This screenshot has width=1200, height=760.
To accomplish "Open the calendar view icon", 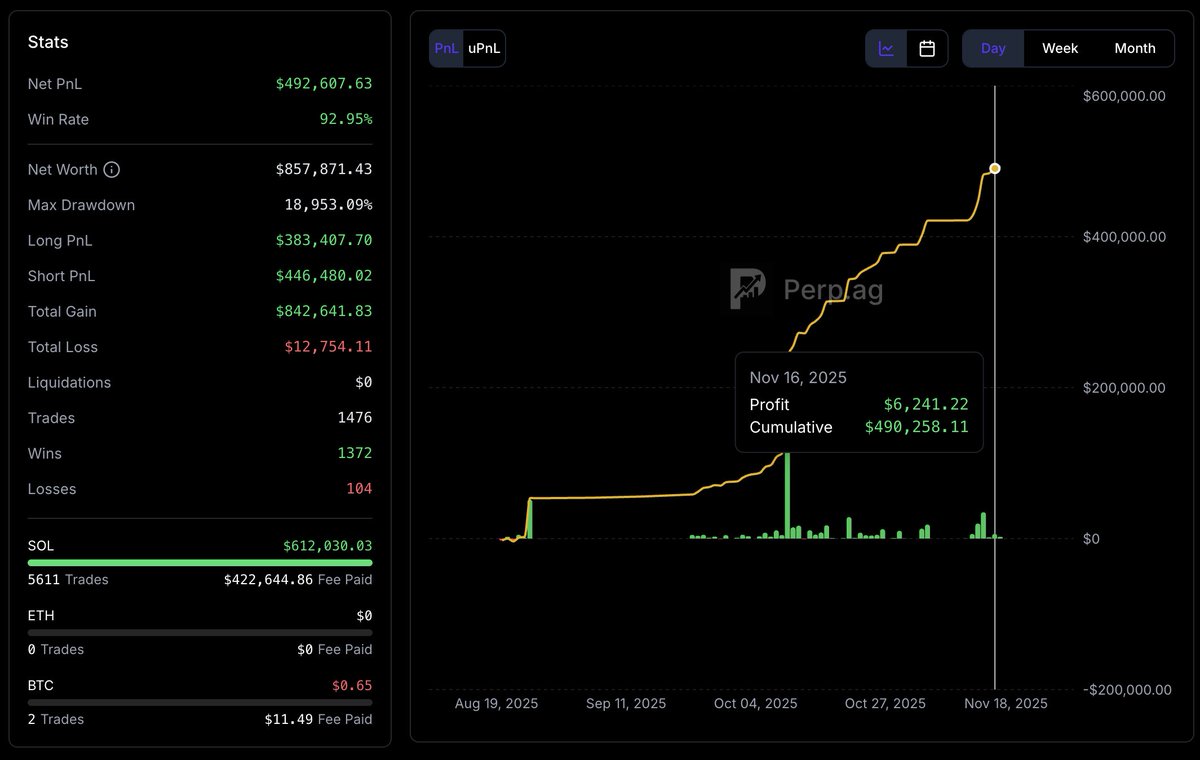I will (x=927, y=48).
